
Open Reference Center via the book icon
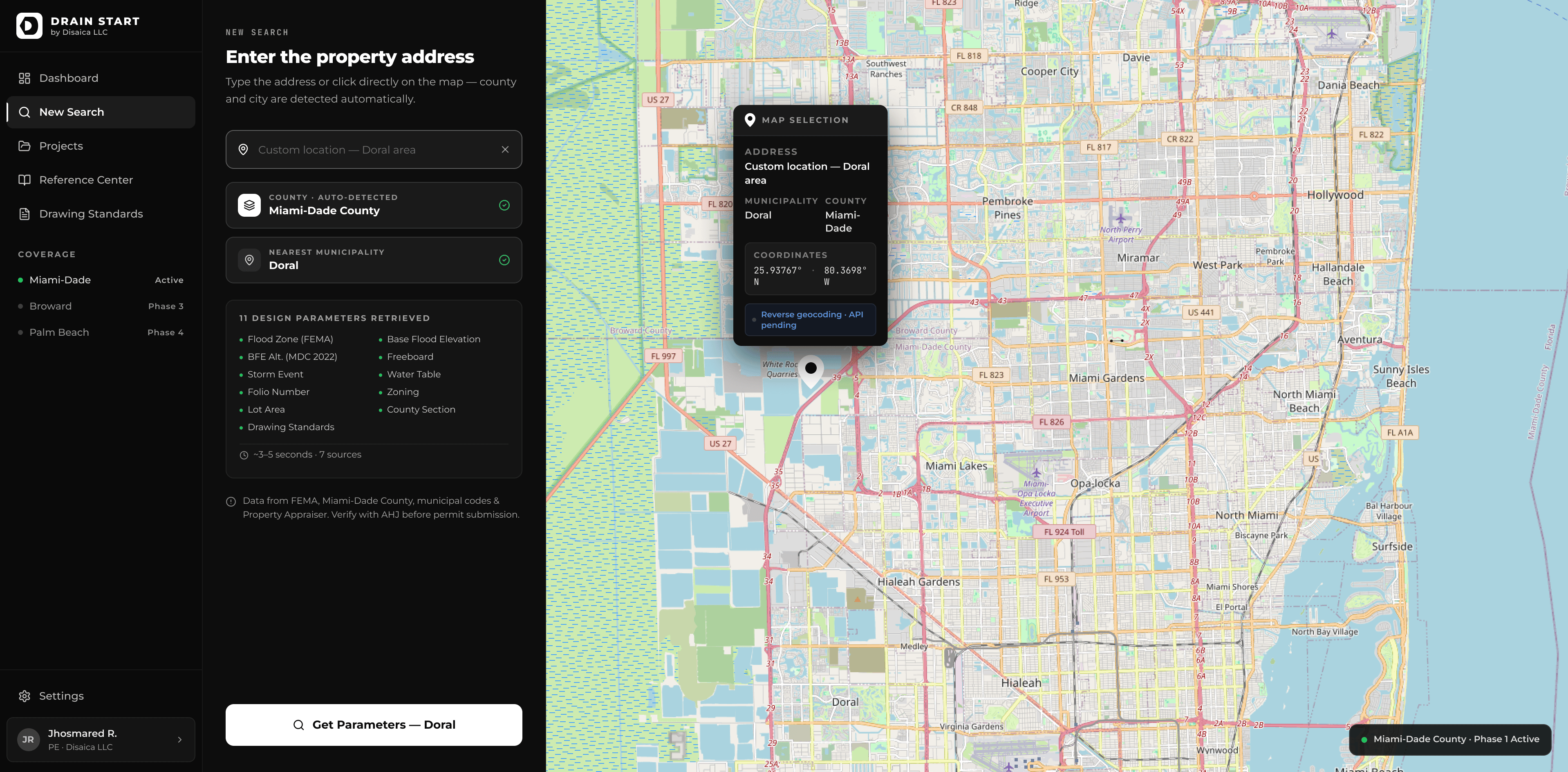point(25,180)
